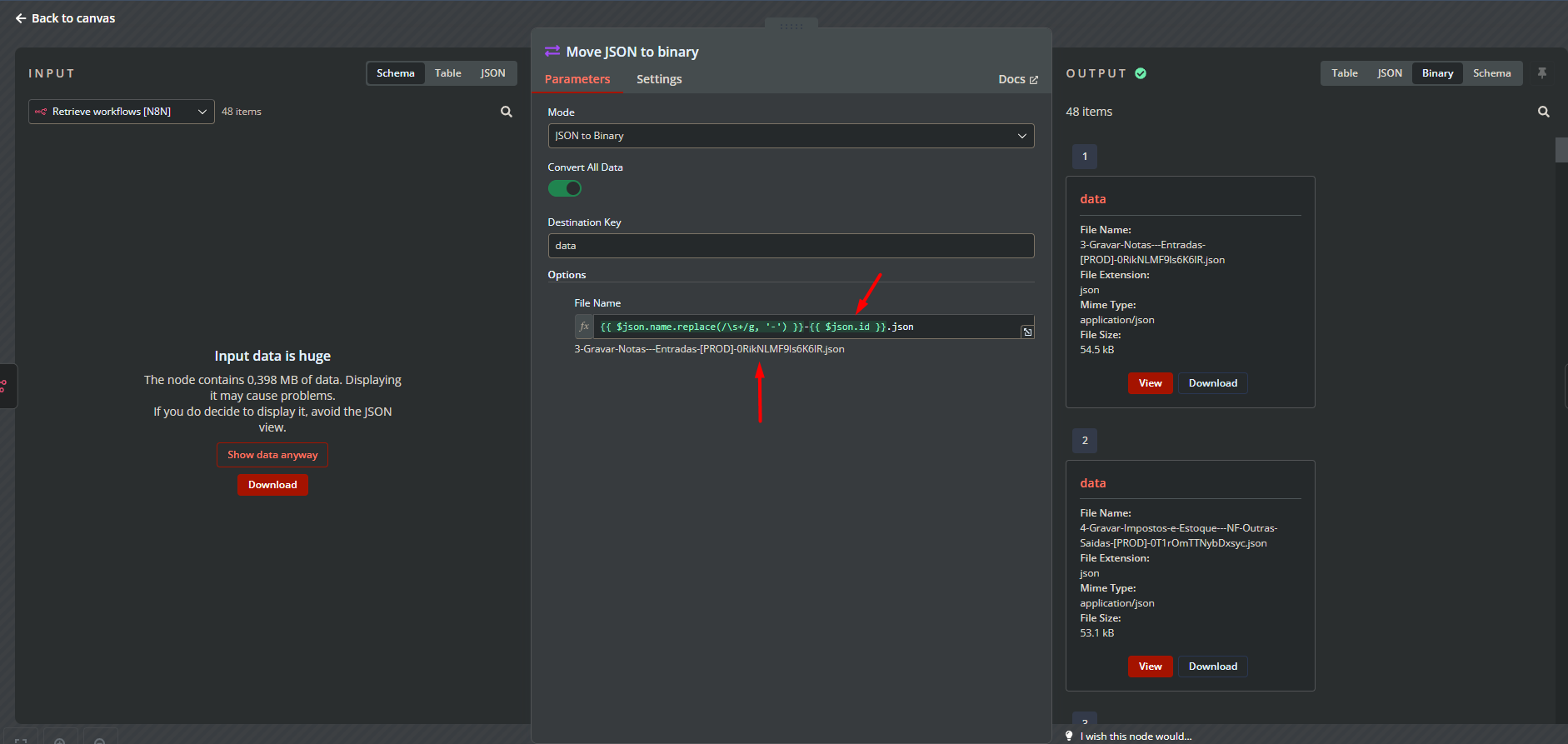Click the File Name expression field
This screenshot has width=1568, height=744.
click(x=806, y=327)
